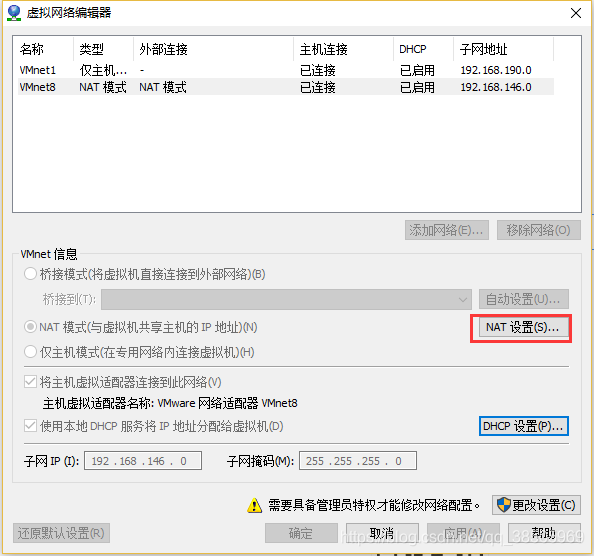Viewport: 594px width, 556px height.
Task: Select the VMnet8 row
Action: (x=286, y=87)
